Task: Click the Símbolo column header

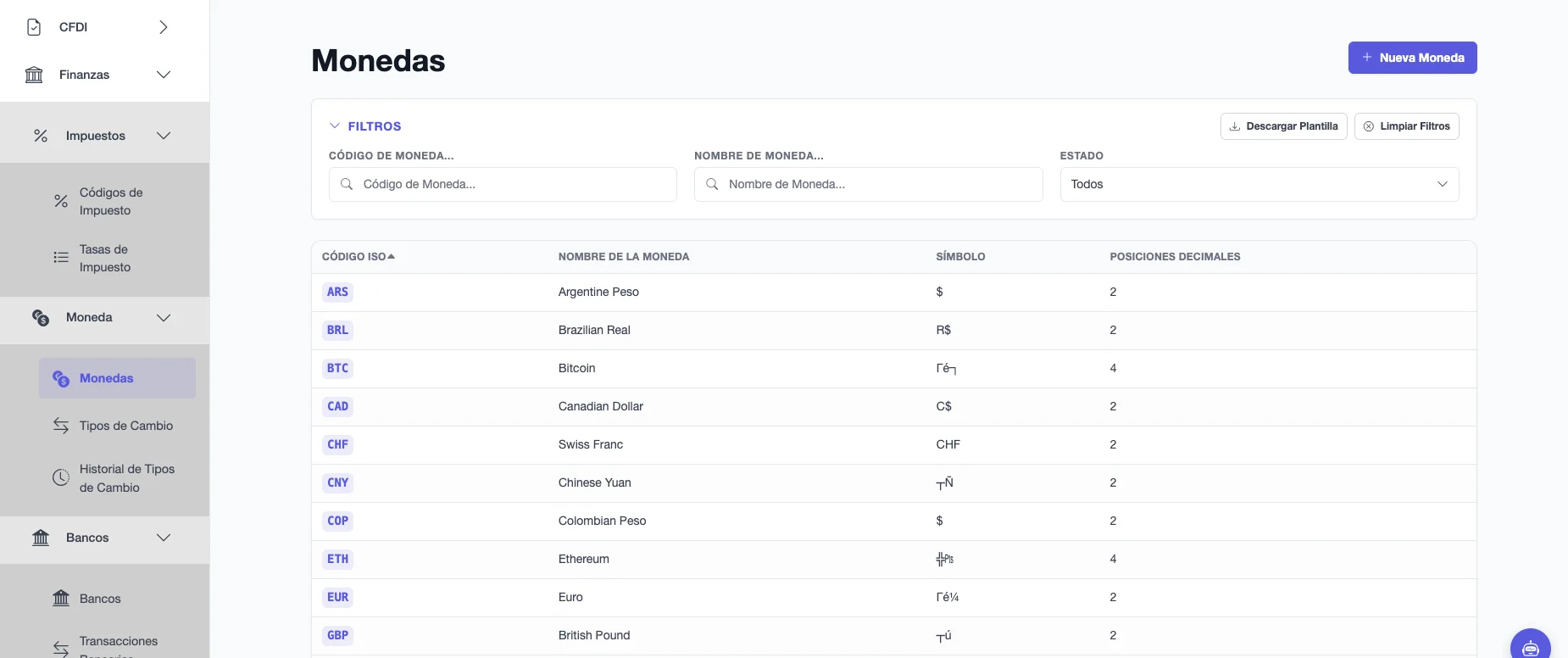Action: 960,256
